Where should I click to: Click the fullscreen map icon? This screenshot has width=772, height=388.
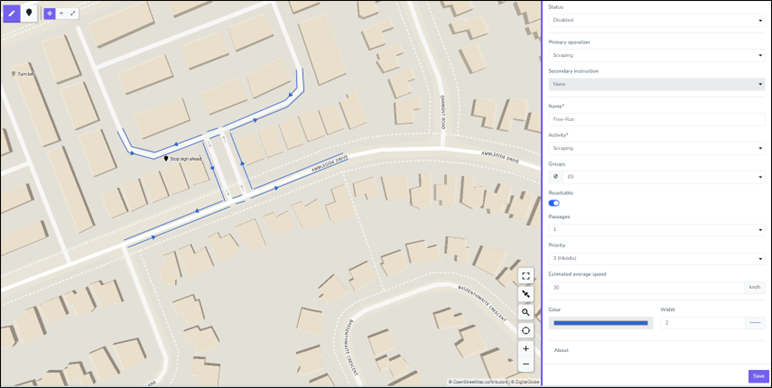point(526,276)
